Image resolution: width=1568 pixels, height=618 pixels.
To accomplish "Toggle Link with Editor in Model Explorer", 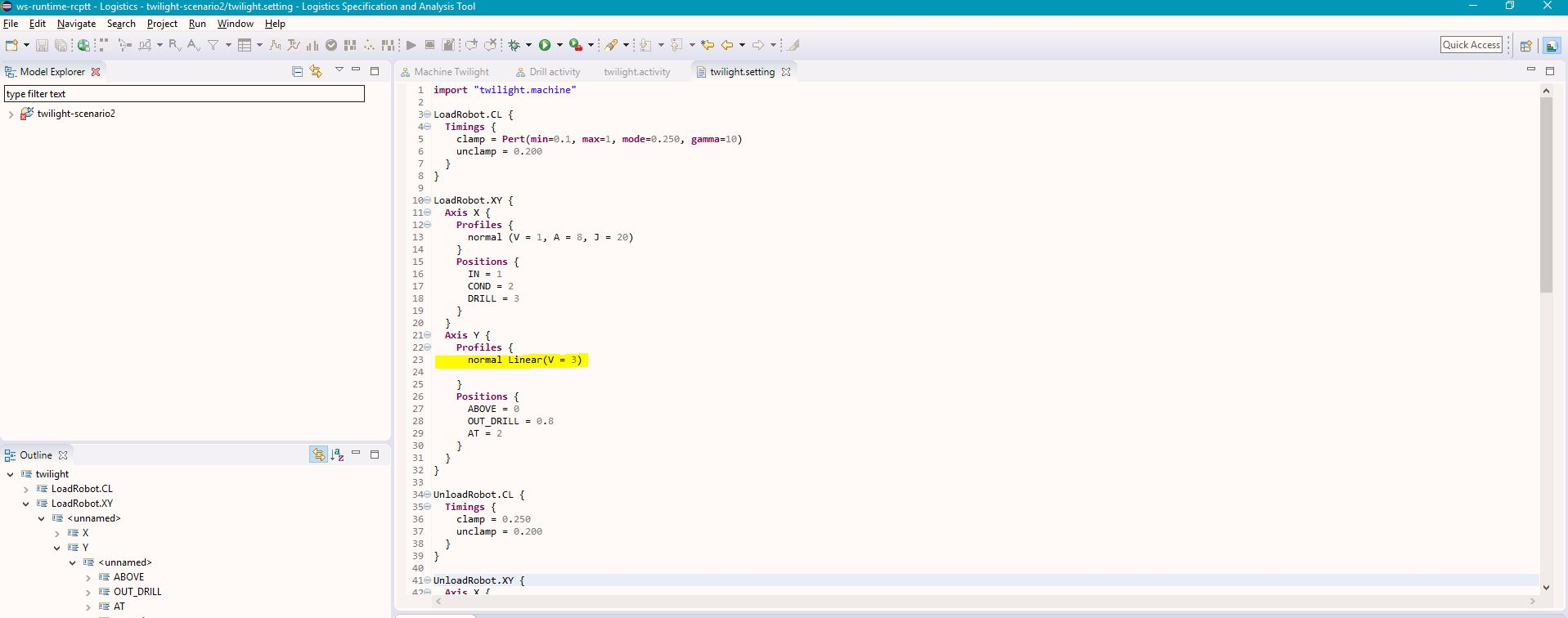I will pyautogui.click(x=316, y=72).
